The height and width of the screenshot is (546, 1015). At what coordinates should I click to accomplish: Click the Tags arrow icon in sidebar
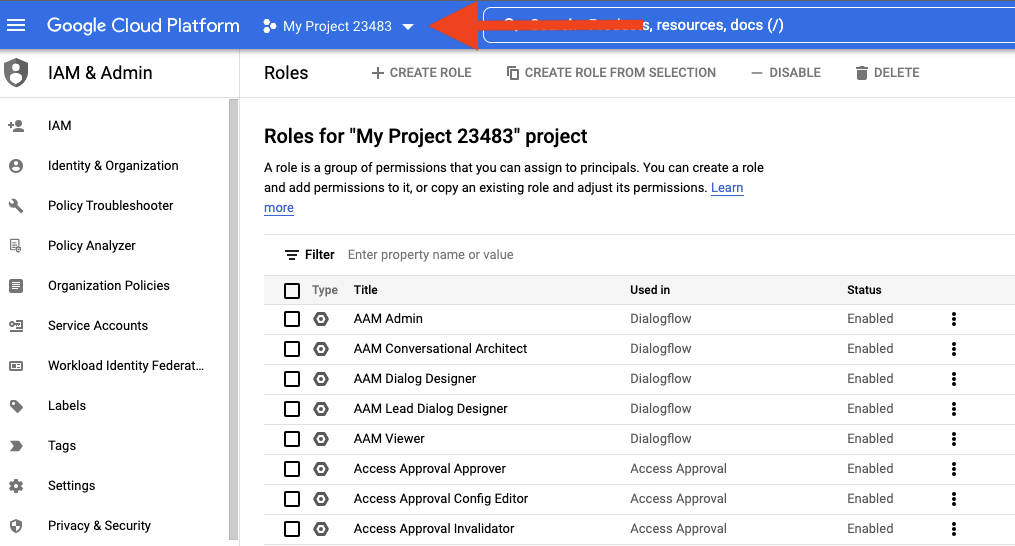(16, 446)
